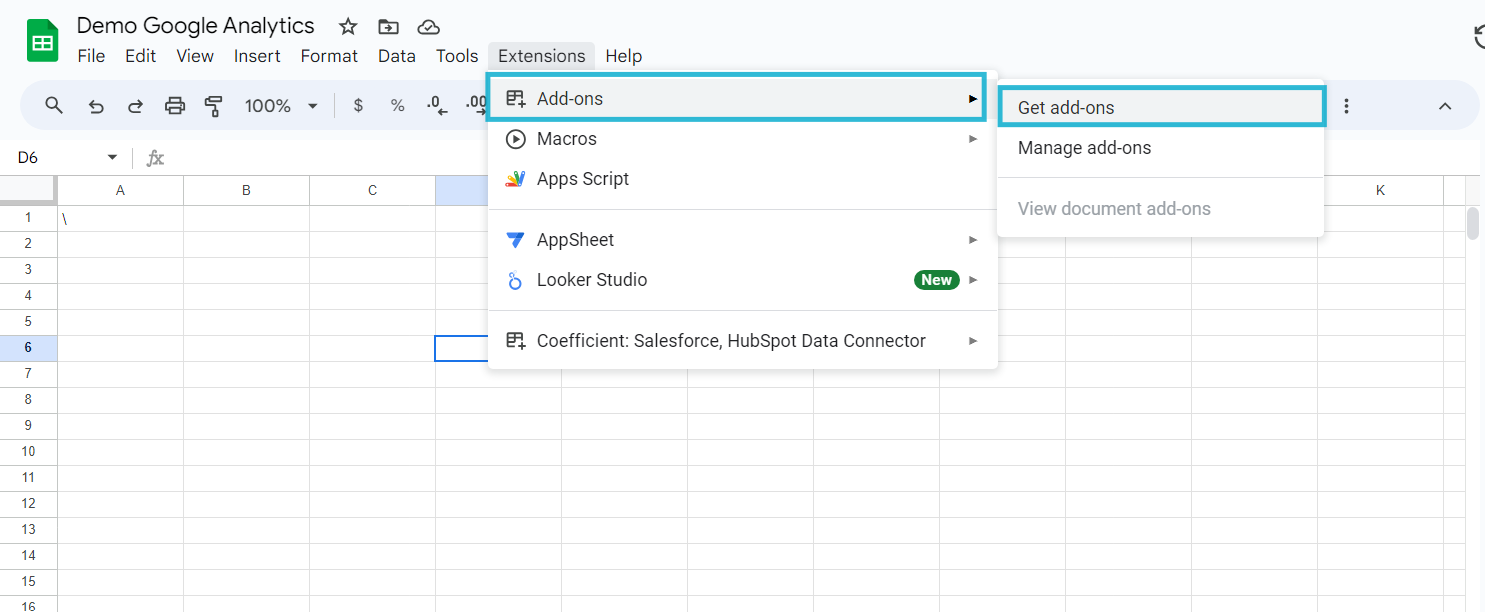The height and width of the screenshot is (612, 1485).
Task: Click the select-all corner box
Action: click(x=28, y=190)
